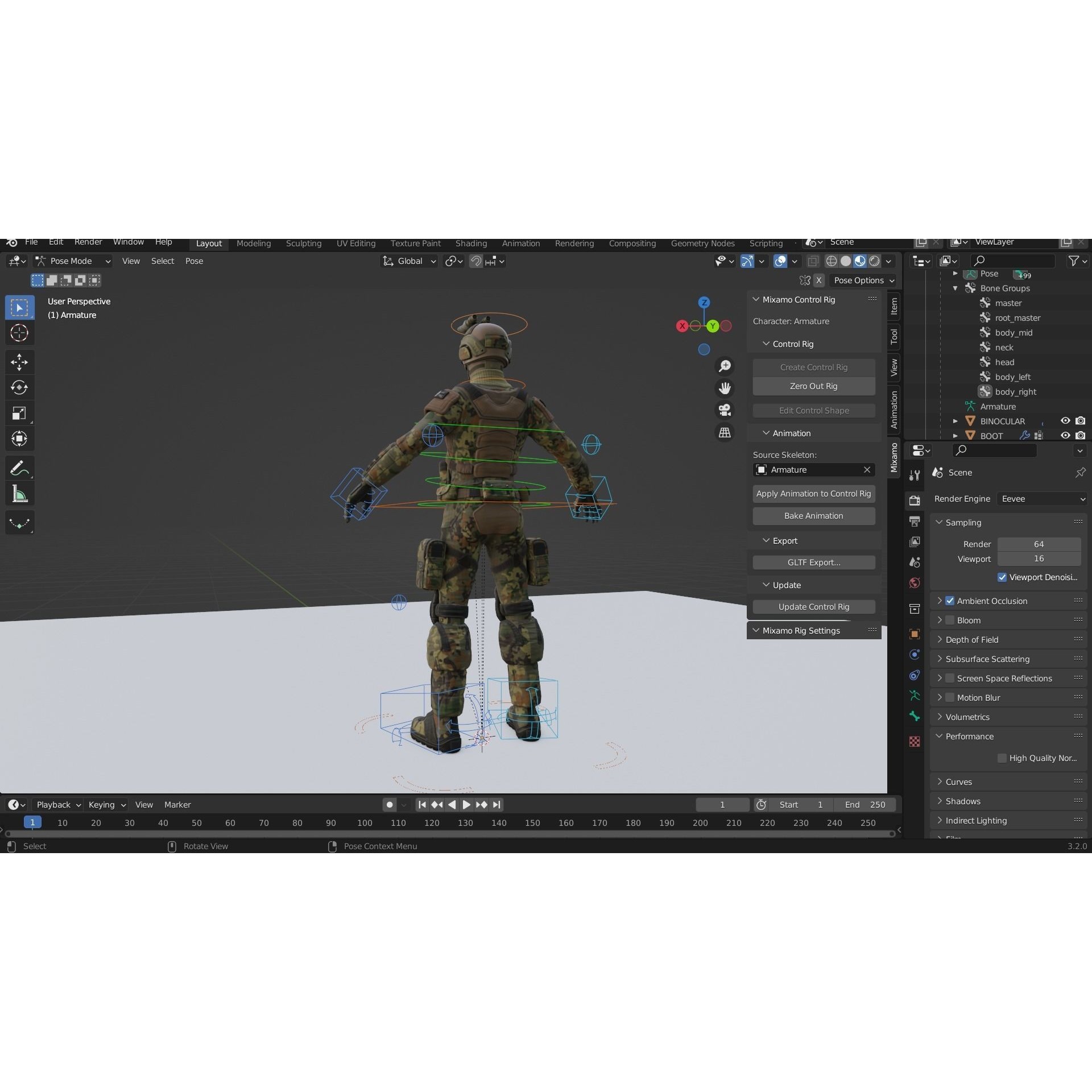Image resolution: width=1092 pixels, height=1092 pixels.
Task: Switch orthographic perspective grid icon
Action: pyautogui.click(x=725, y=433)
